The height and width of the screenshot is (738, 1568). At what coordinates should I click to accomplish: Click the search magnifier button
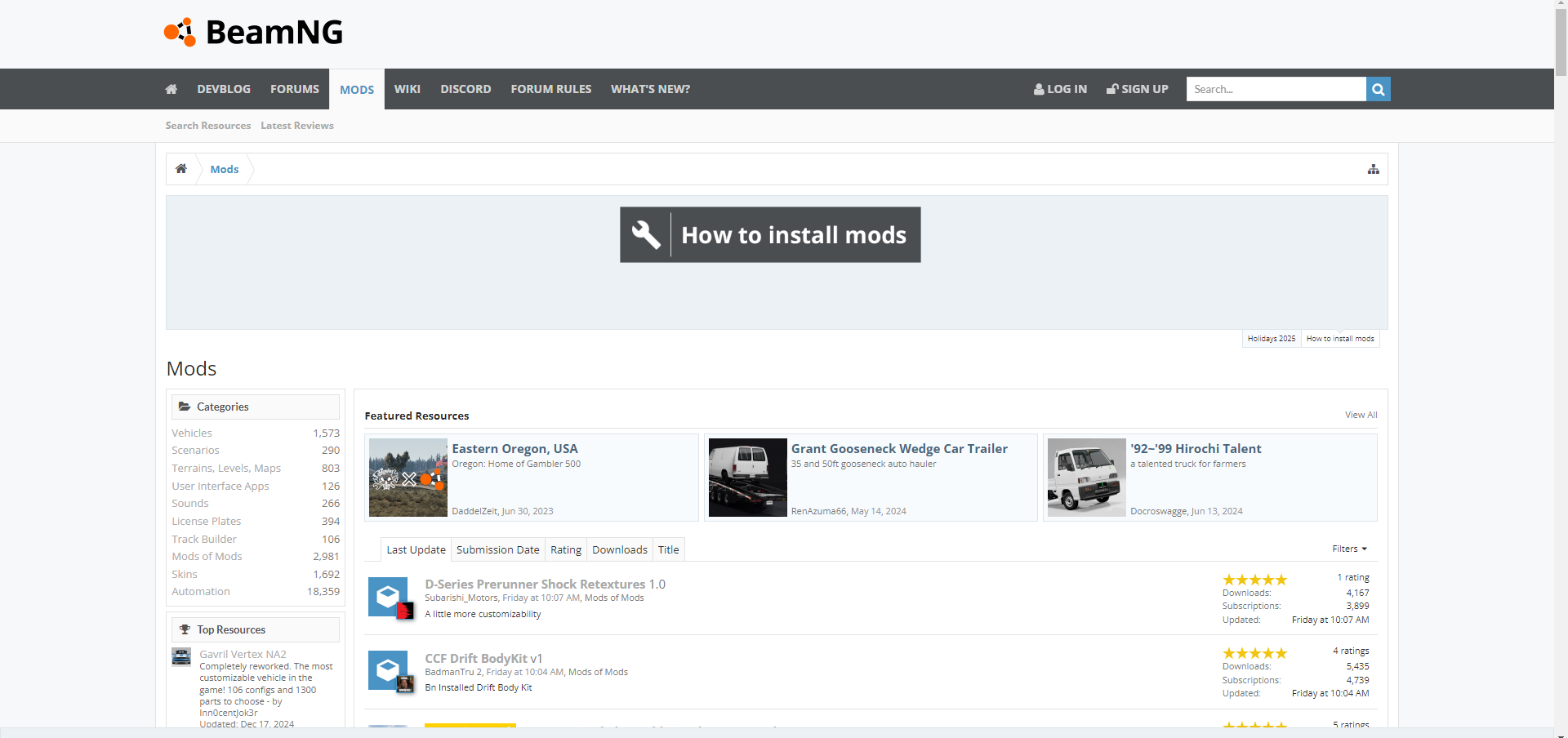(1378, 89)
